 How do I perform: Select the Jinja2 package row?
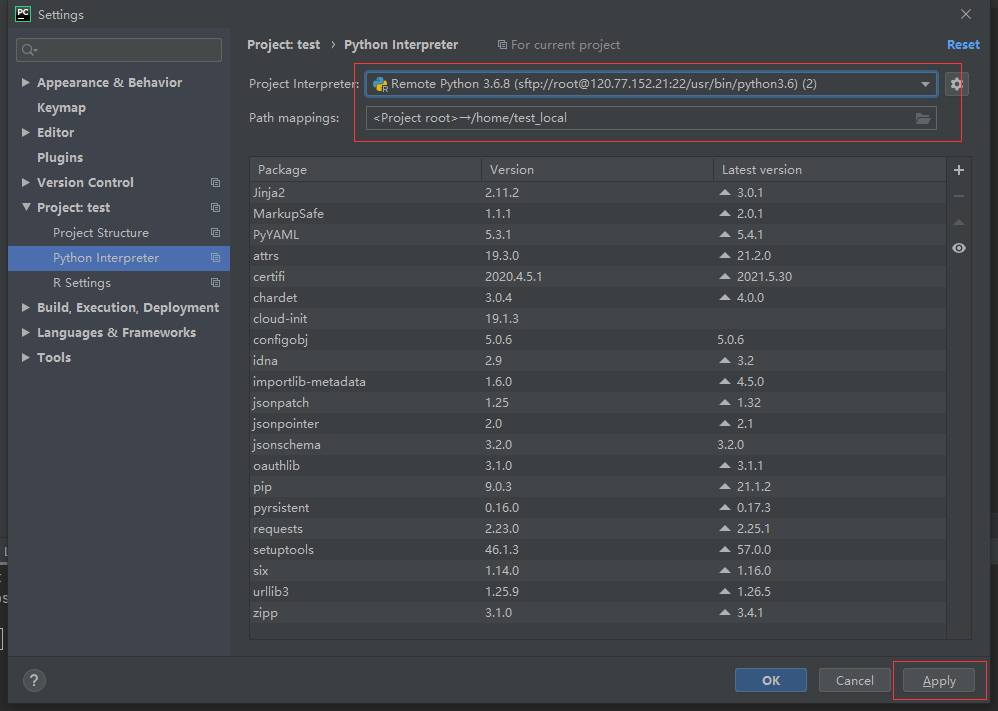point(598,192)
